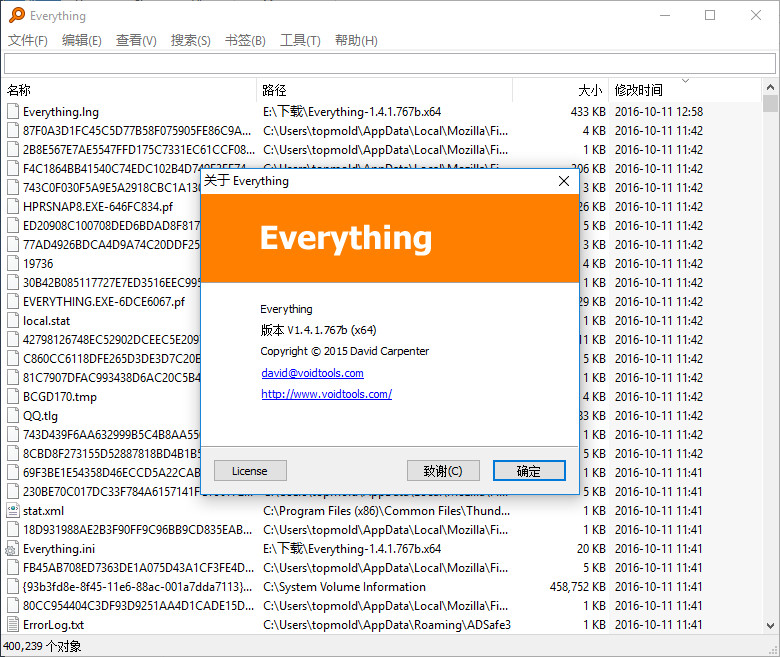This screenshot has width=780, height=657.
Task: Click the file icon of BCGD170.tmp
Action: (13, 396)
